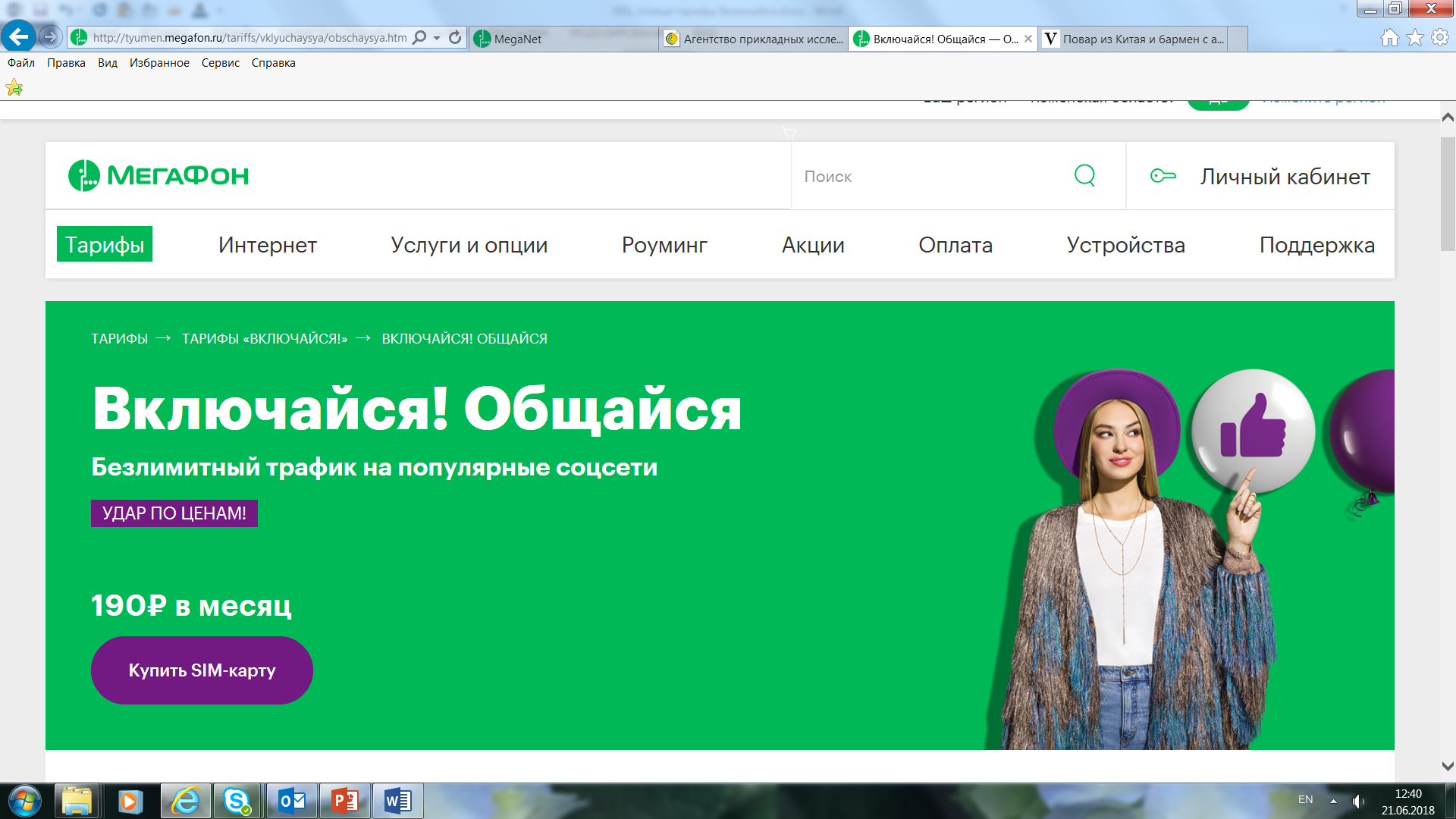Click the Refresh page icon
Screen dimensions: 1456x819
point(455,38)
